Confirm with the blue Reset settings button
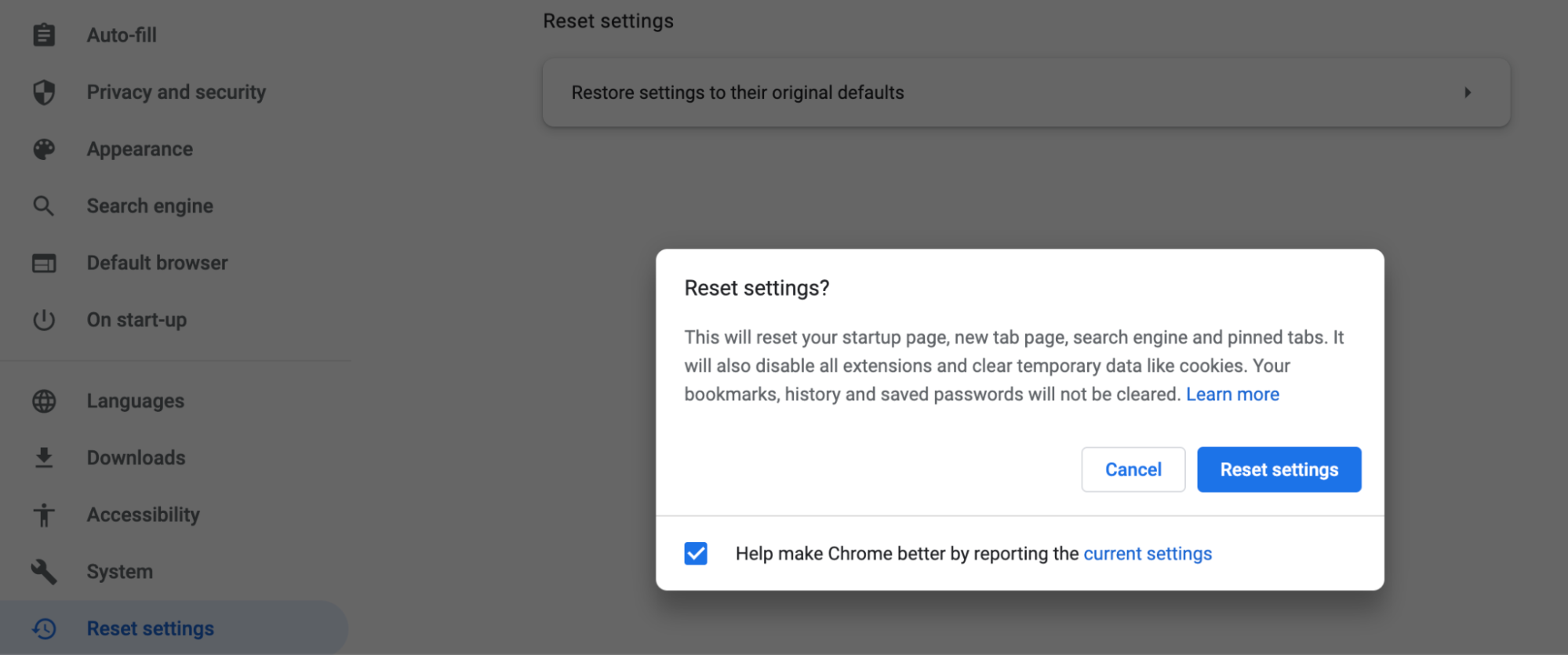 coord(1279,470)
